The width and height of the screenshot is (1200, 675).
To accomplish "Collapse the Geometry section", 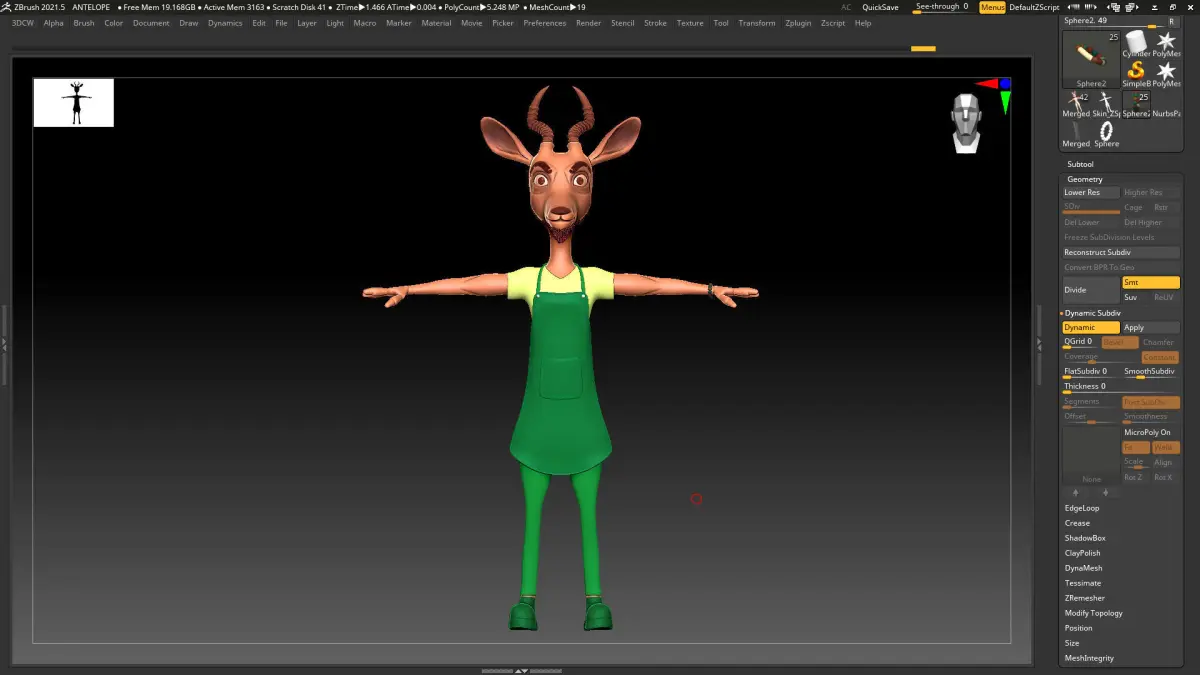I will point(1084,179).
